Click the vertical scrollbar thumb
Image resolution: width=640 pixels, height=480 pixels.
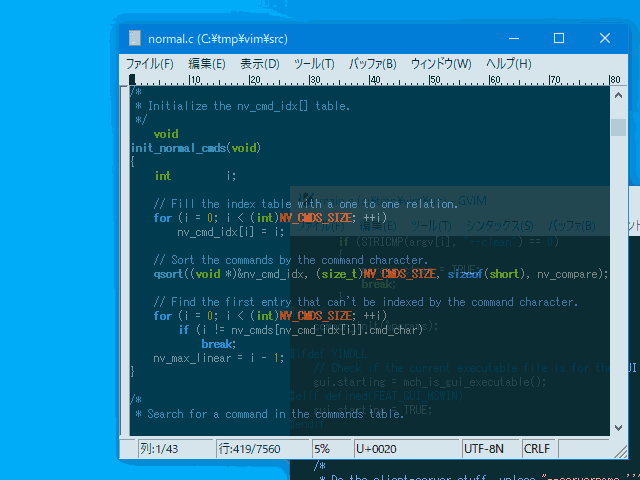618,127
